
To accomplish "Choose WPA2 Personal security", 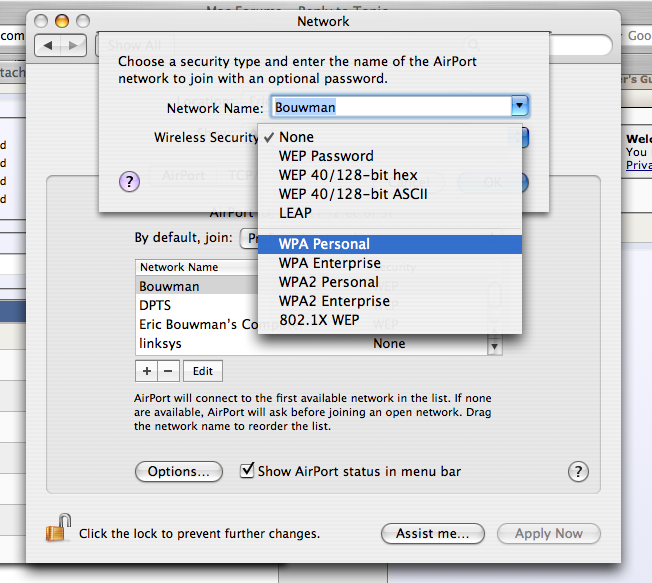I will click(x=390, y=282).
